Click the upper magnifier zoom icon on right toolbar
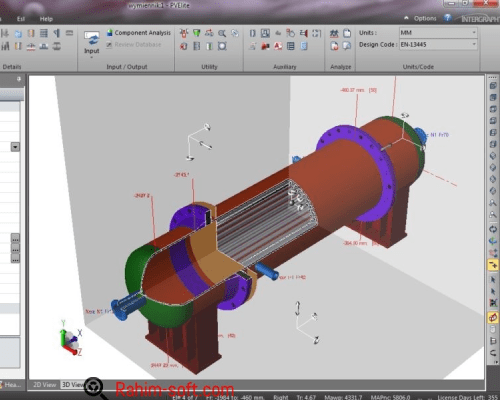This screenshot has width=500, height=400. tap(493, 203)
